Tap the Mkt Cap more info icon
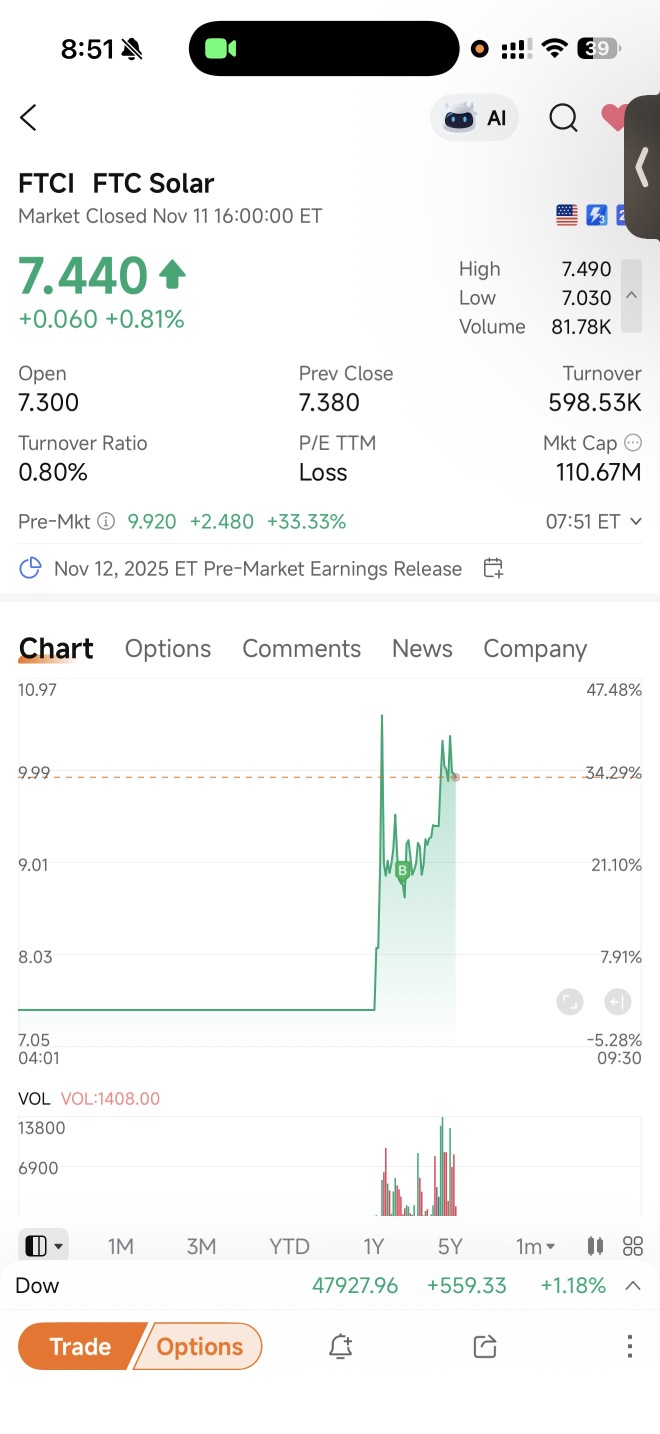The width and height of the screenshot is (660, 1434). click(x=632, y=442)
